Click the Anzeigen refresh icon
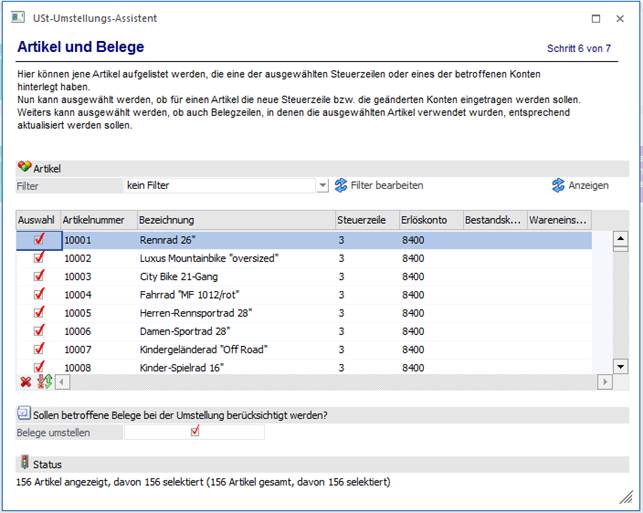Screen dimensions: 643x513 (x=559, y=185)
